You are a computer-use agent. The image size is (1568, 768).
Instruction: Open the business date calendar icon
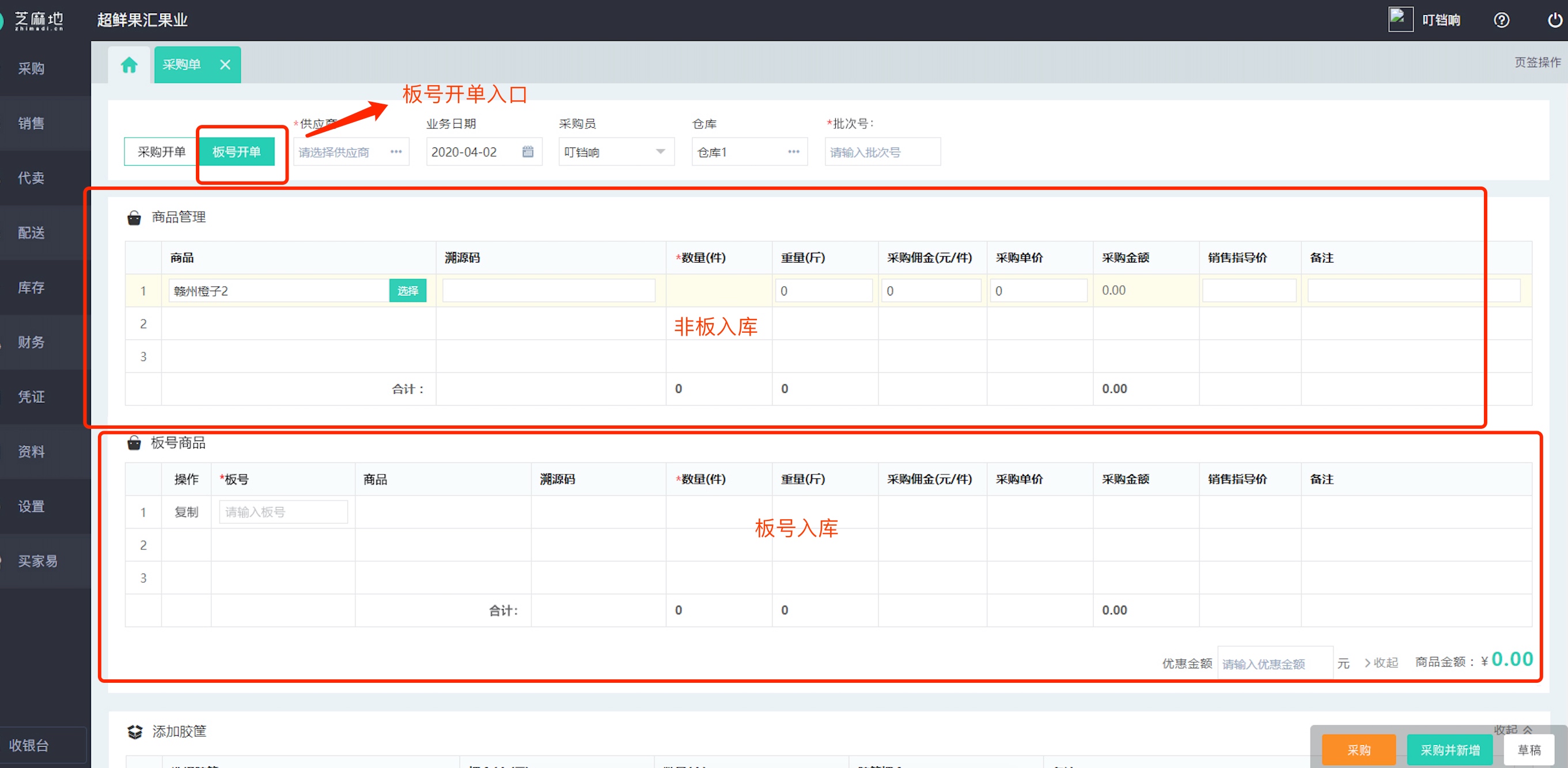point(528,151)
